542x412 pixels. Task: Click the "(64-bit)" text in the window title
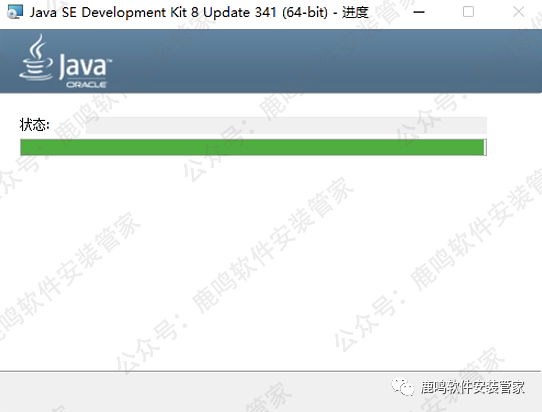click(x=305, y=12)
